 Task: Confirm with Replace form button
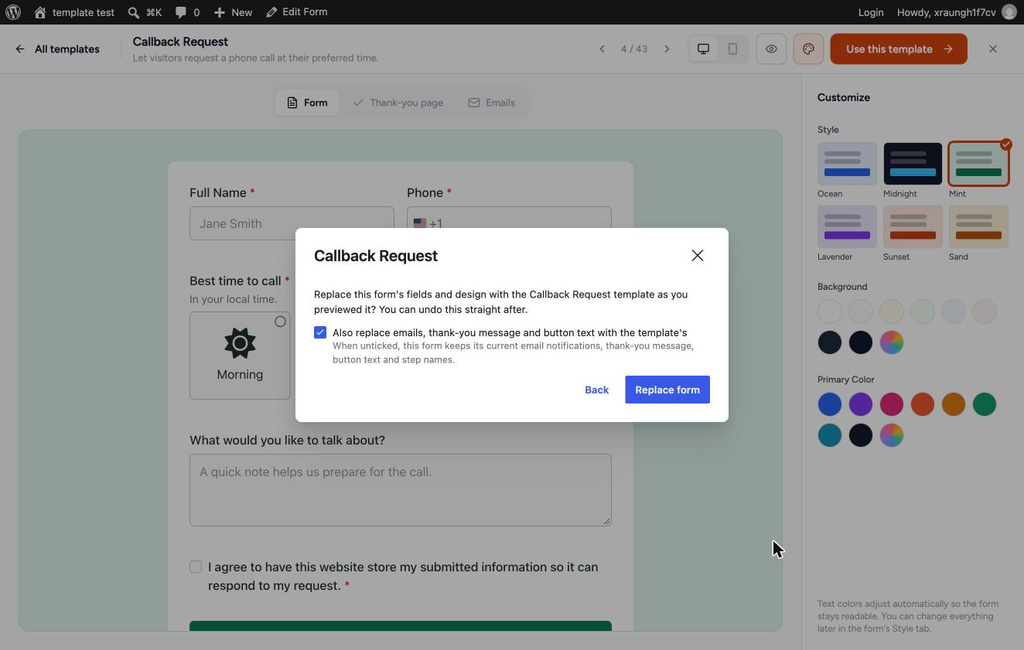coord(667,389)
